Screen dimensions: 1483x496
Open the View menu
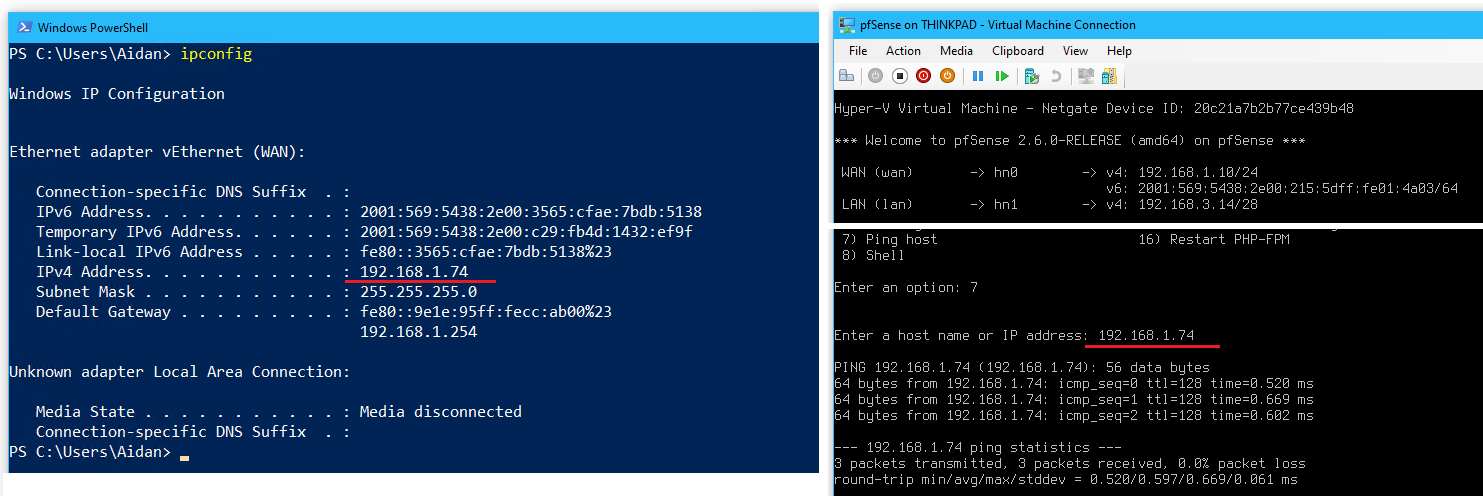[1075, 51]
